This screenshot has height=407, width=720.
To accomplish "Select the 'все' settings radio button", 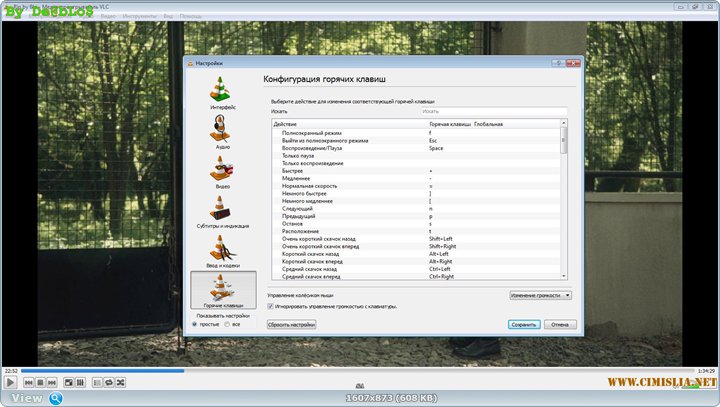I will 227,324.
